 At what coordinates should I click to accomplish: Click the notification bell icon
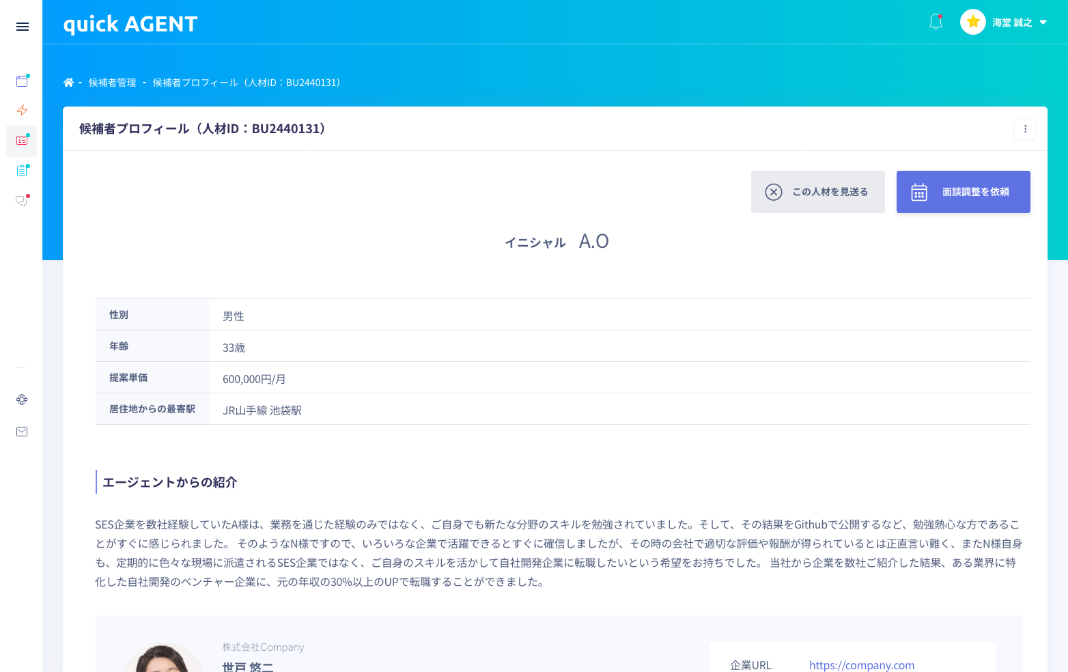(936, 22)
